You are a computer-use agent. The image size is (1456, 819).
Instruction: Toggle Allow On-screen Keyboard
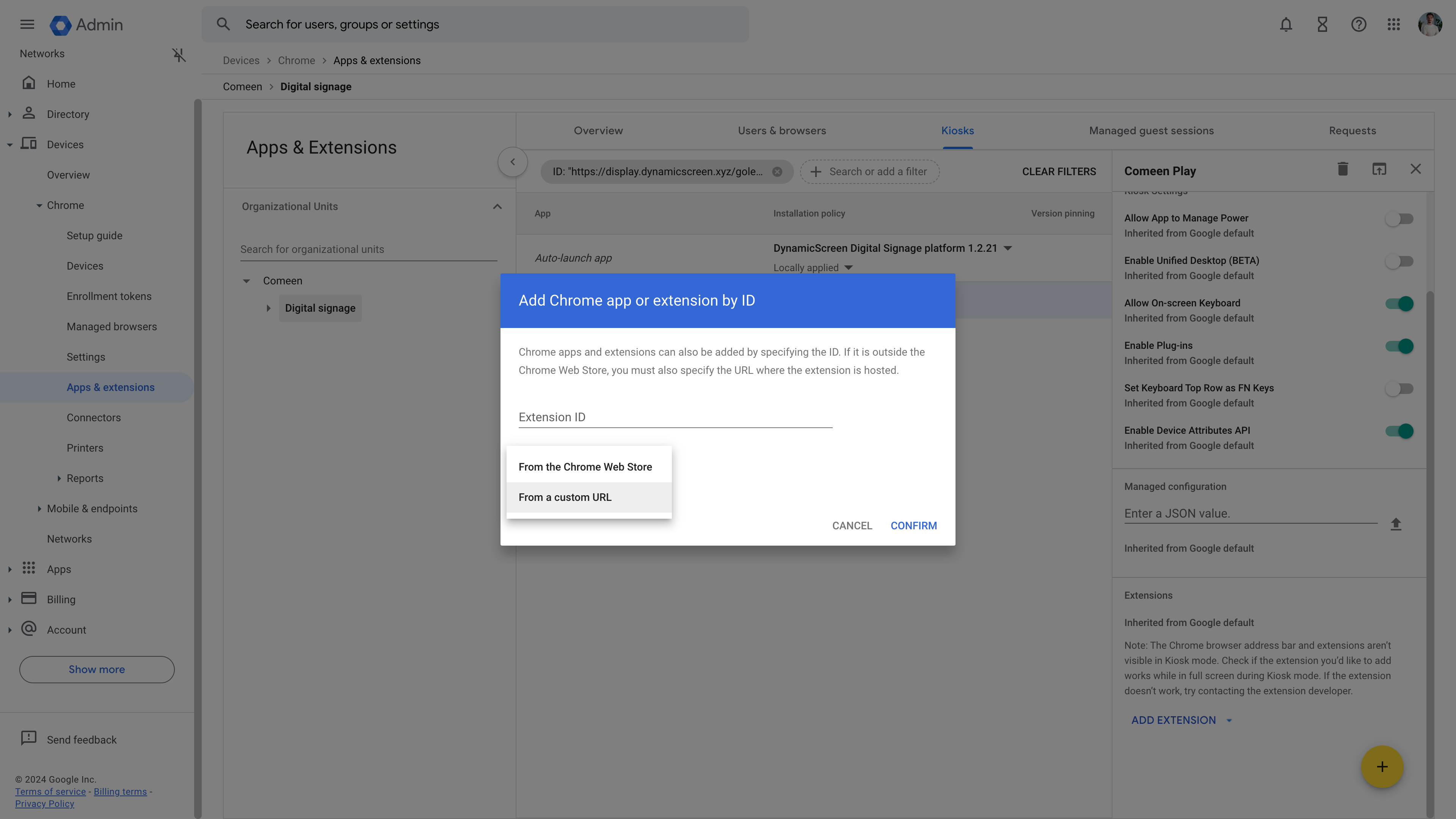coord(1399,303)
